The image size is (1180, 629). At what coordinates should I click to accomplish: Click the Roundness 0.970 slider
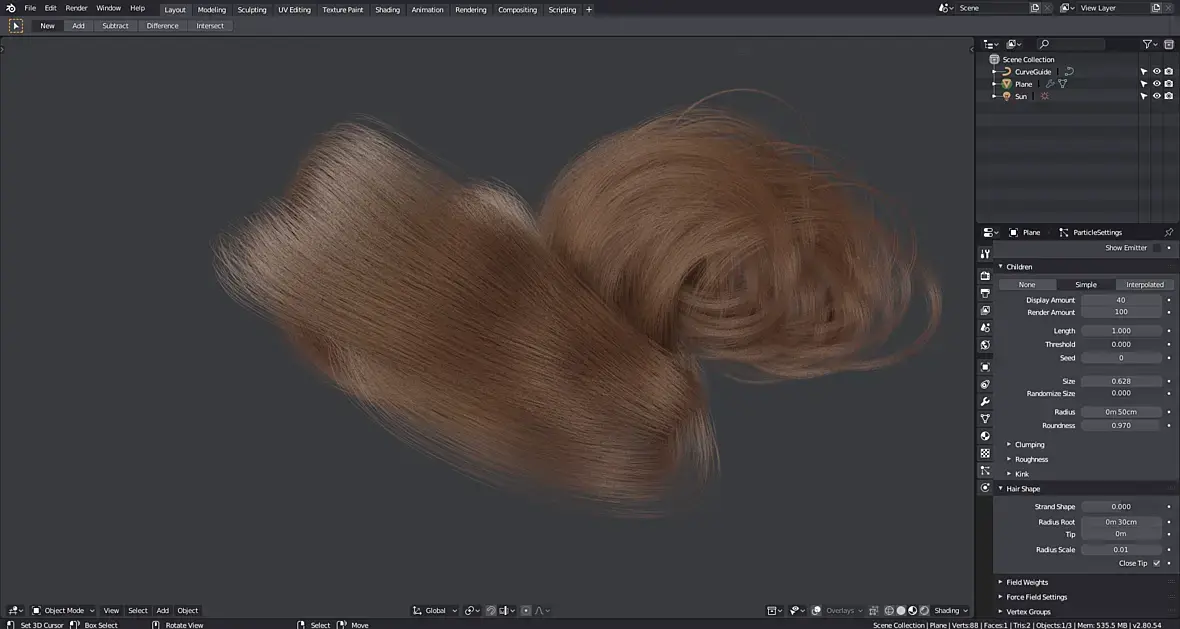pos(1121,425)
